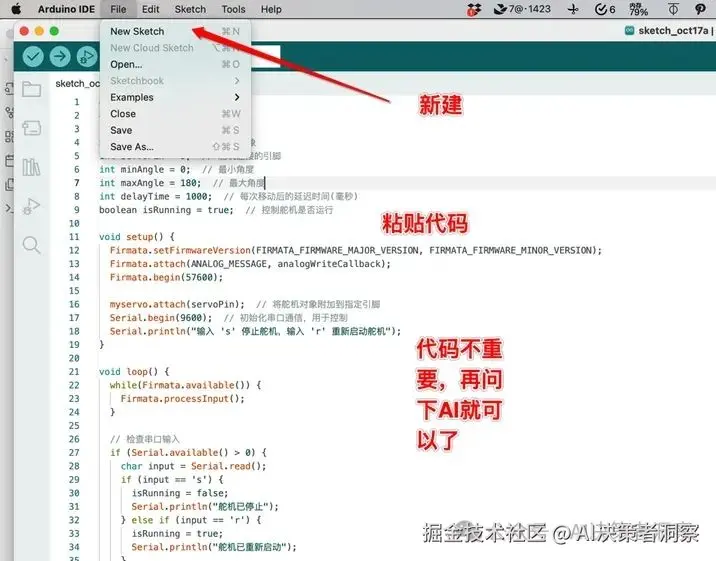
Task: Open the Help menu
Action: (271, 9)
